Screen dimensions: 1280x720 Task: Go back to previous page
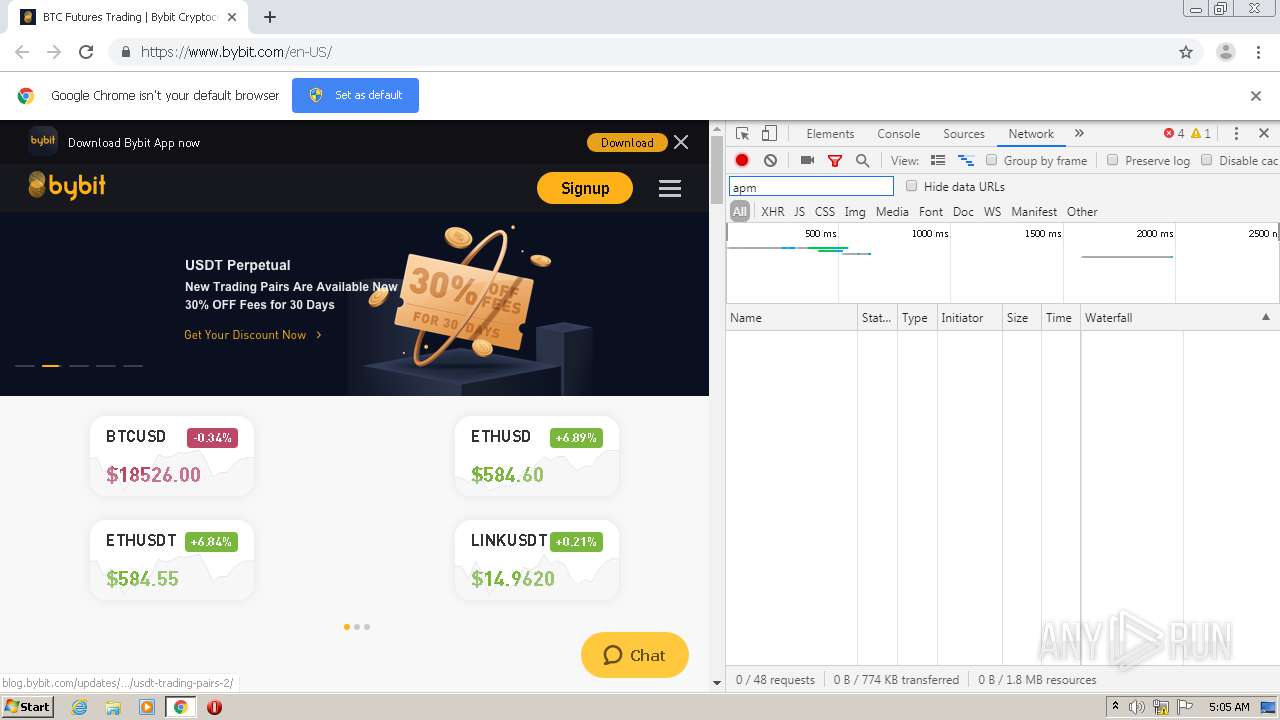coord(22,52)
